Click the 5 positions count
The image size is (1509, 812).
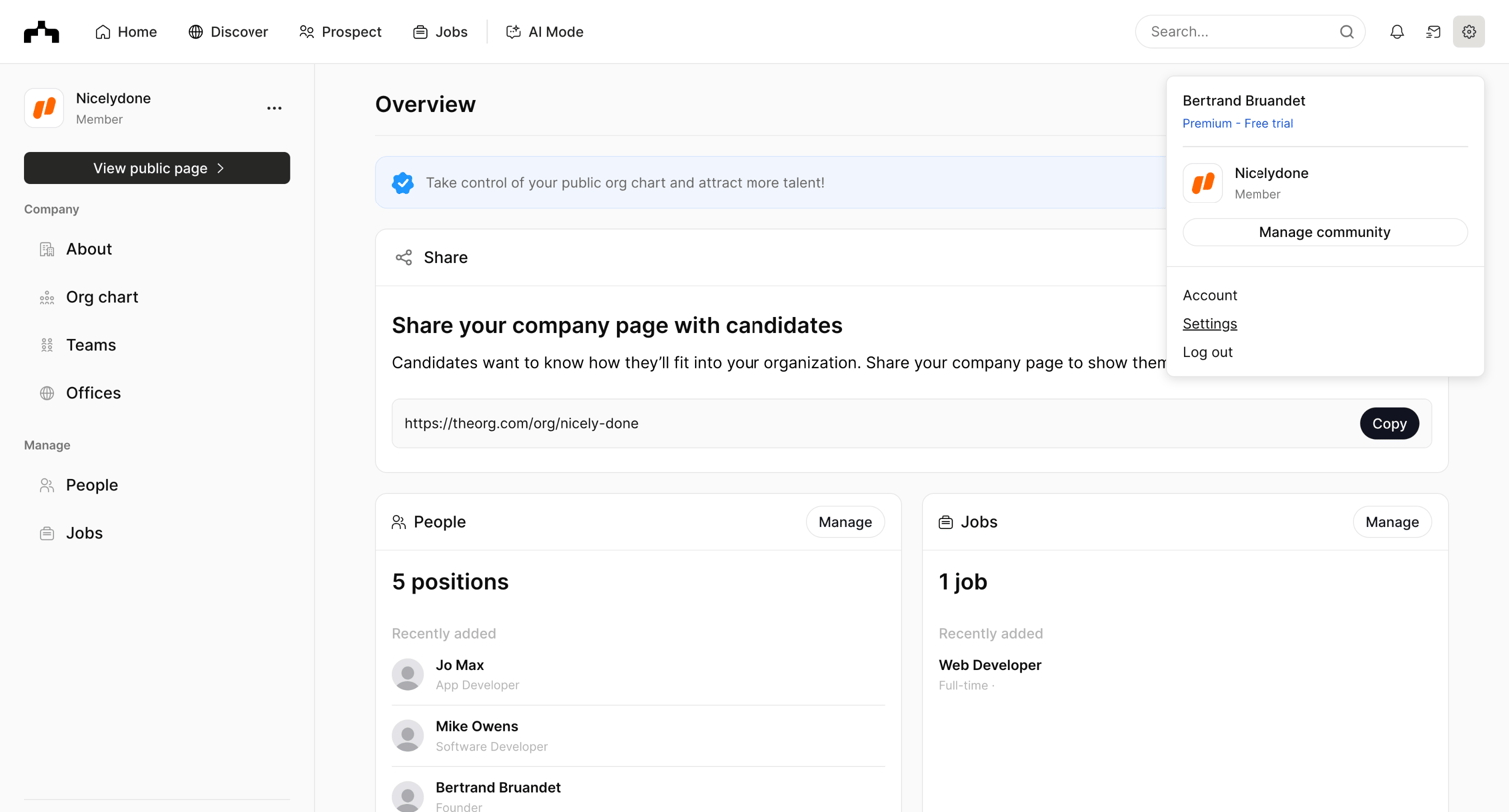450,582
